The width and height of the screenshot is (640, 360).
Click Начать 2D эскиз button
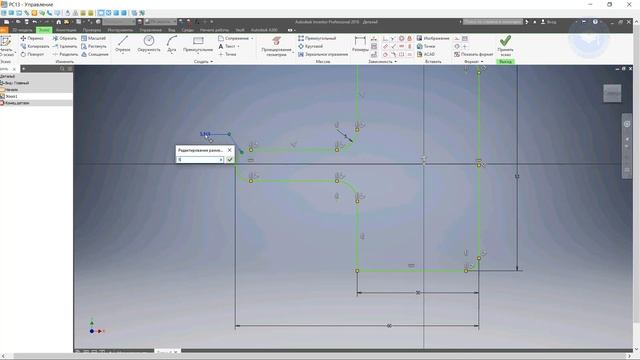point(6,46)
